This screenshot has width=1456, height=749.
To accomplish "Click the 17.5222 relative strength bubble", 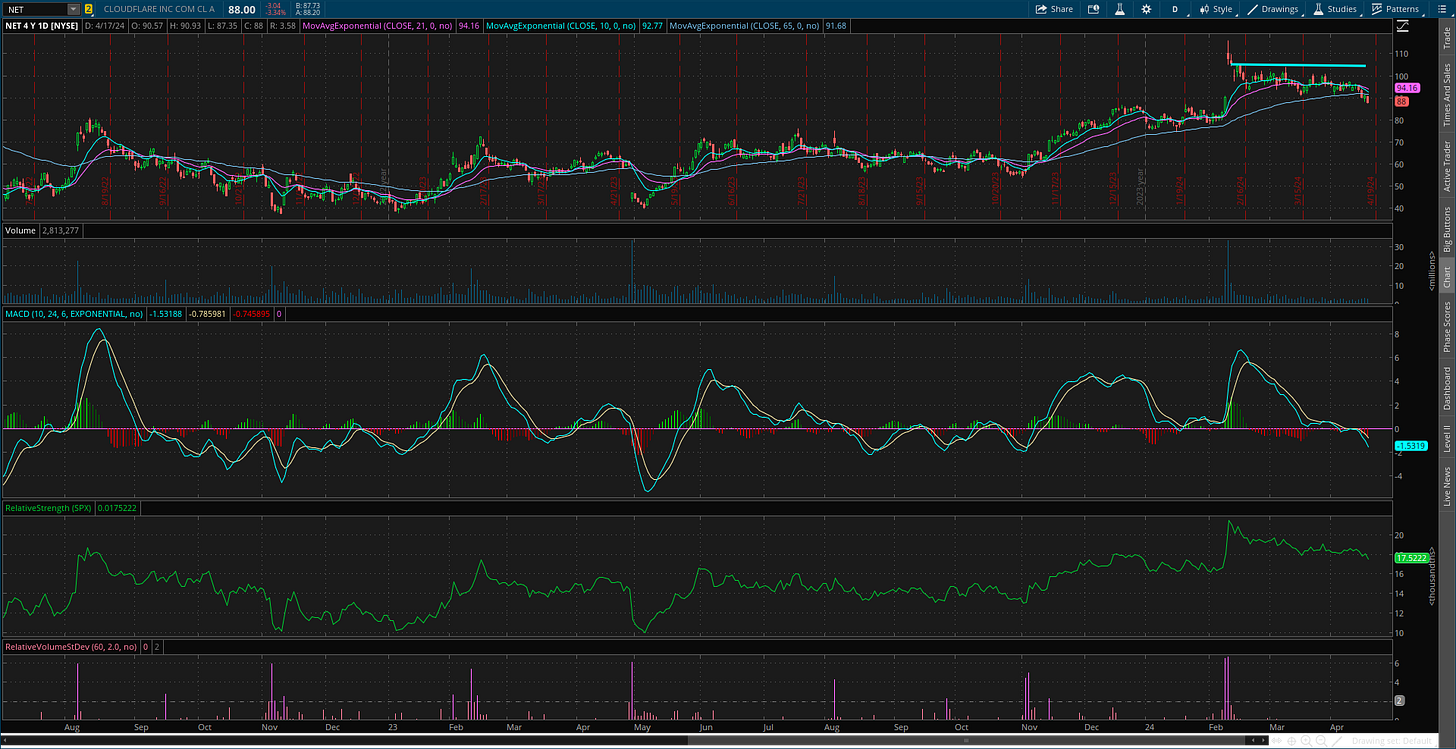I will click(1410, 557).
